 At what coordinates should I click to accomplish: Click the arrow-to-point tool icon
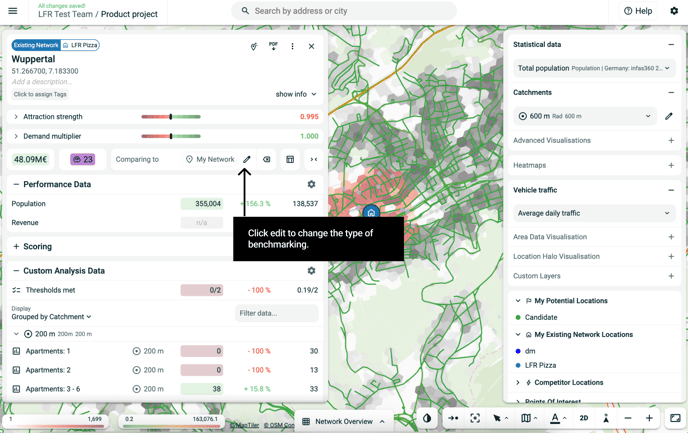coord(453,419)
